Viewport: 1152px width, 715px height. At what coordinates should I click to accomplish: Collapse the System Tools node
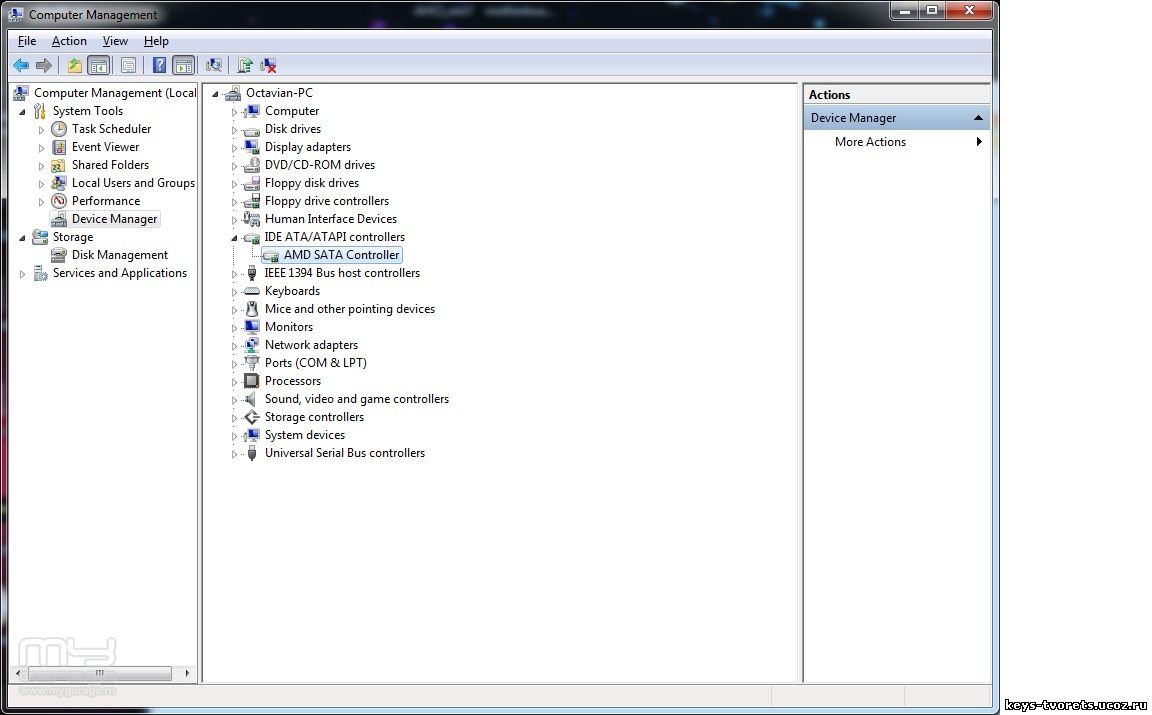click(x=22, y=112)
